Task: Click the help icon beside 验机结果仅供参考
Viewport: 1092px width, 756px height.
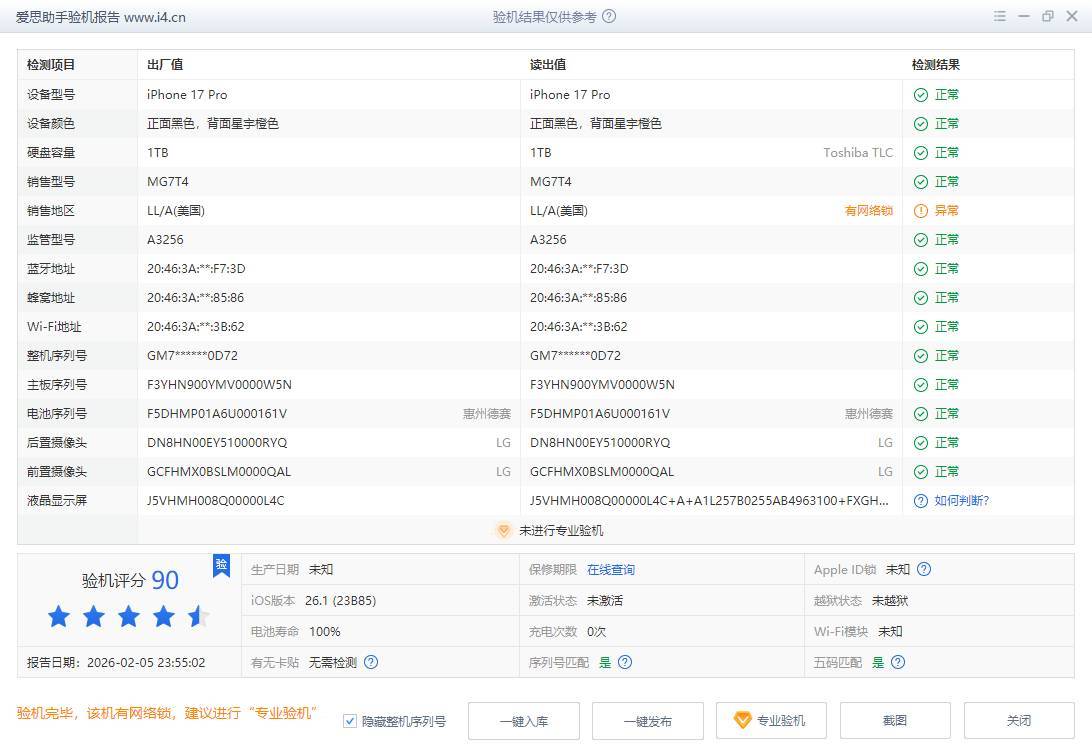Action: (x=610, y=17)
